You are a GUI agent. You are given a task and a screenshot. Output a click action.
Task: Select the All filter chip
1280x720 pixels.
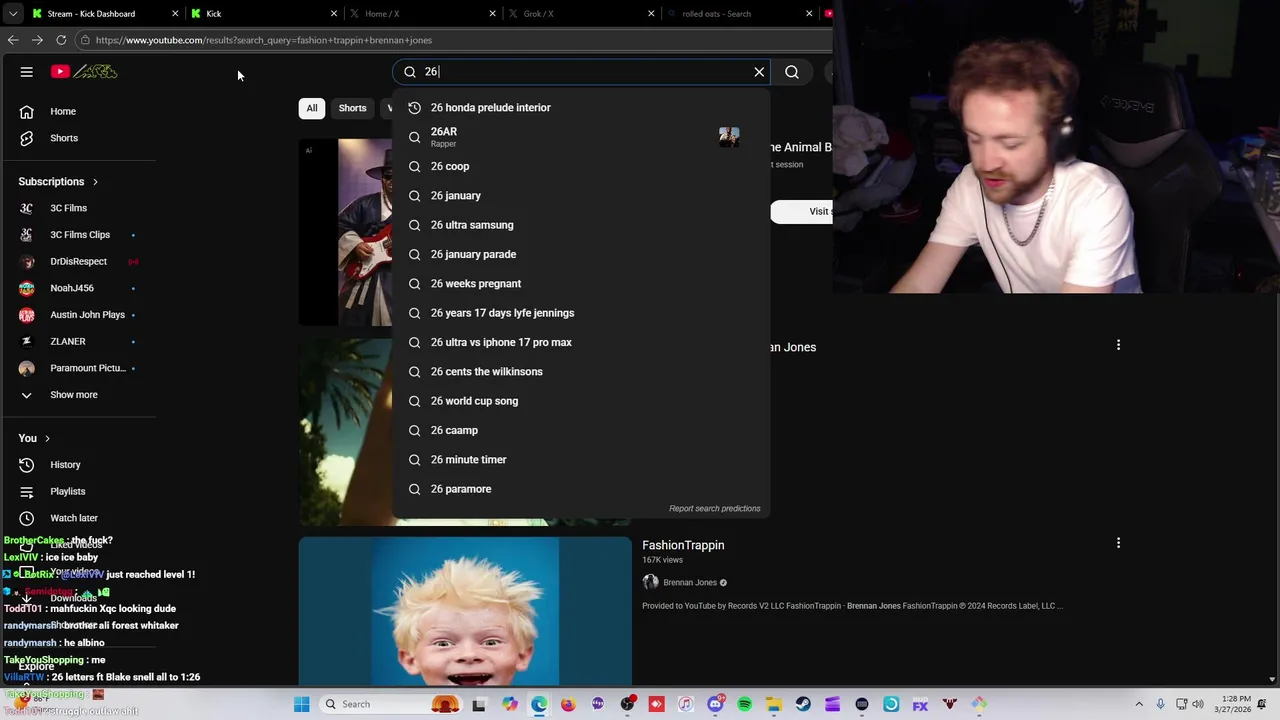coord(312,108)
